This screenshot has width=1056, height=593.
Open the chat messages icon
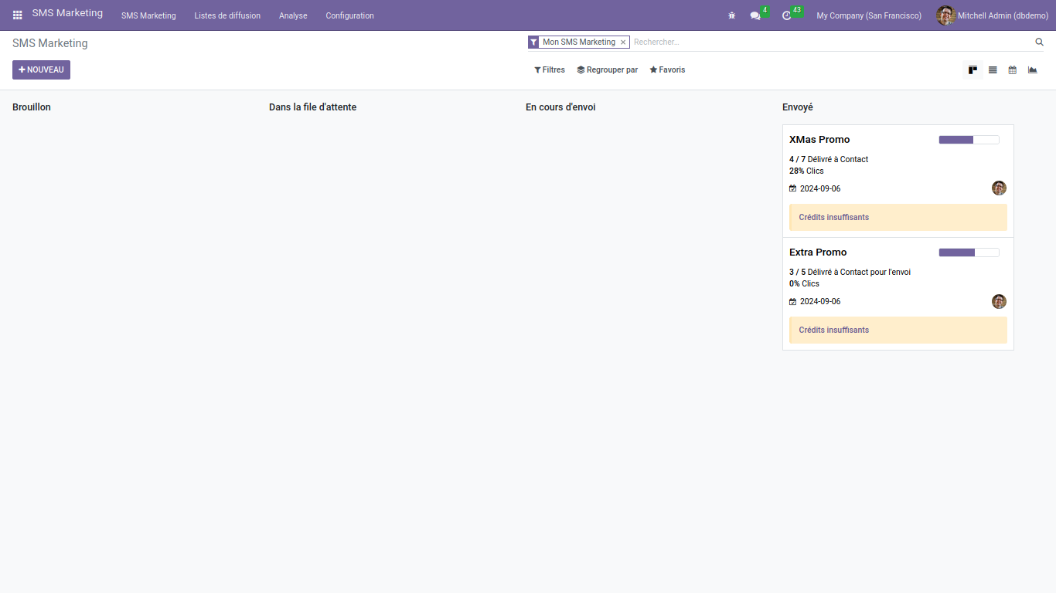[x=756, y=16]
